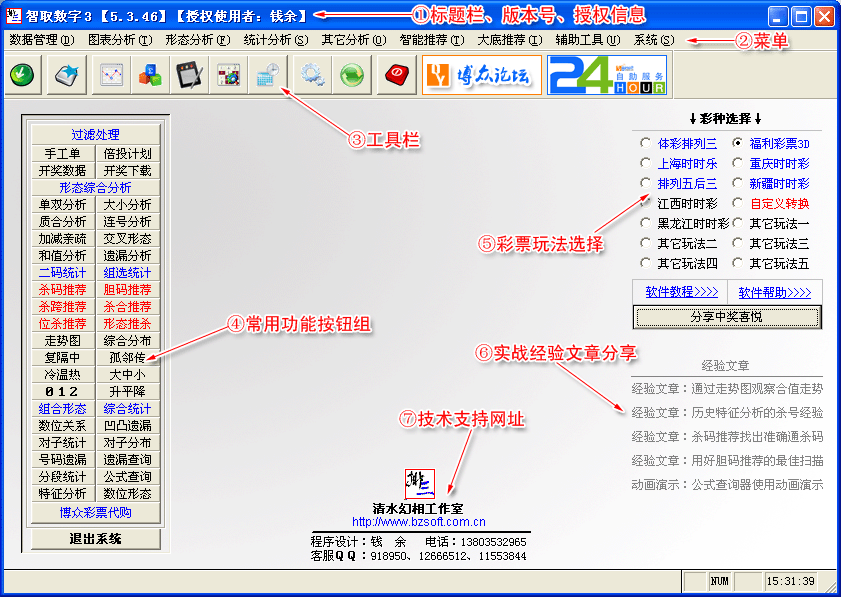This screenshot has height=597, width=841.
Task: Open 动画演示 公式查询器使用动画演示
Action: click(x=727, y=485)
